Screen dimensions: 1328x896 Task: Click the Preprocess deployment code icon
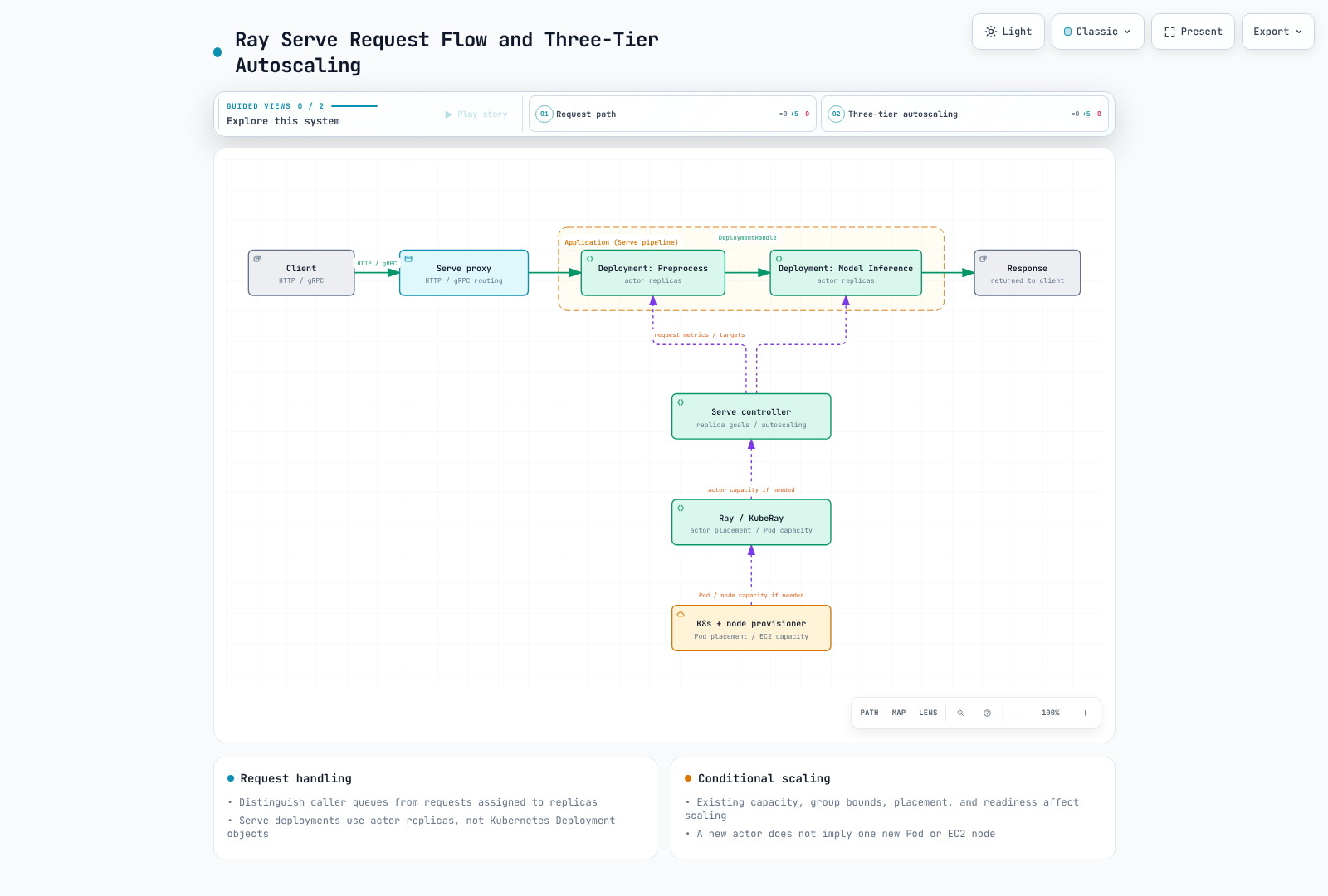coord(590,259)
